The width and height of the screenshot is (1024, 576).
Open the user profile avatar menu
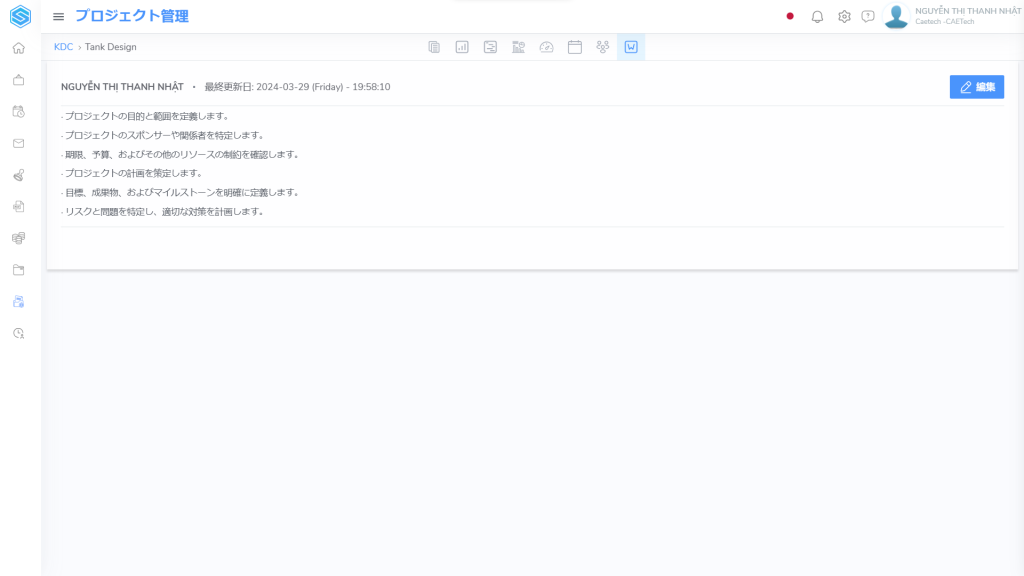[896, 17]
